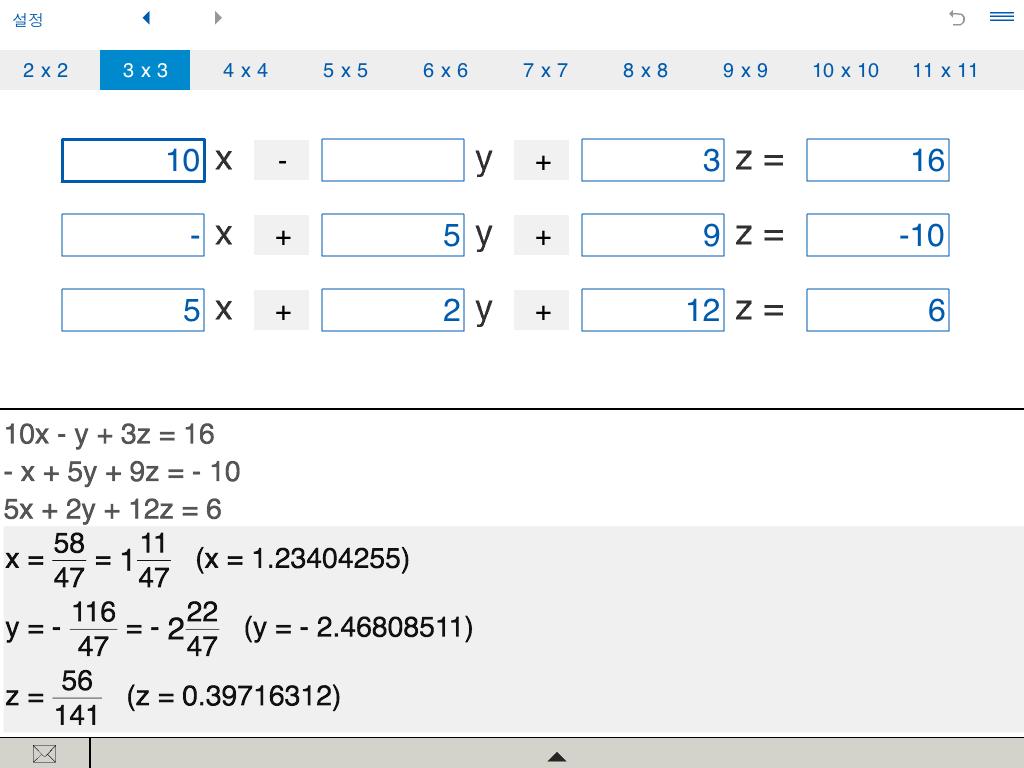Toggle the second row y sign button
Screen dimensions: 1024x768
tap(281, 235)
